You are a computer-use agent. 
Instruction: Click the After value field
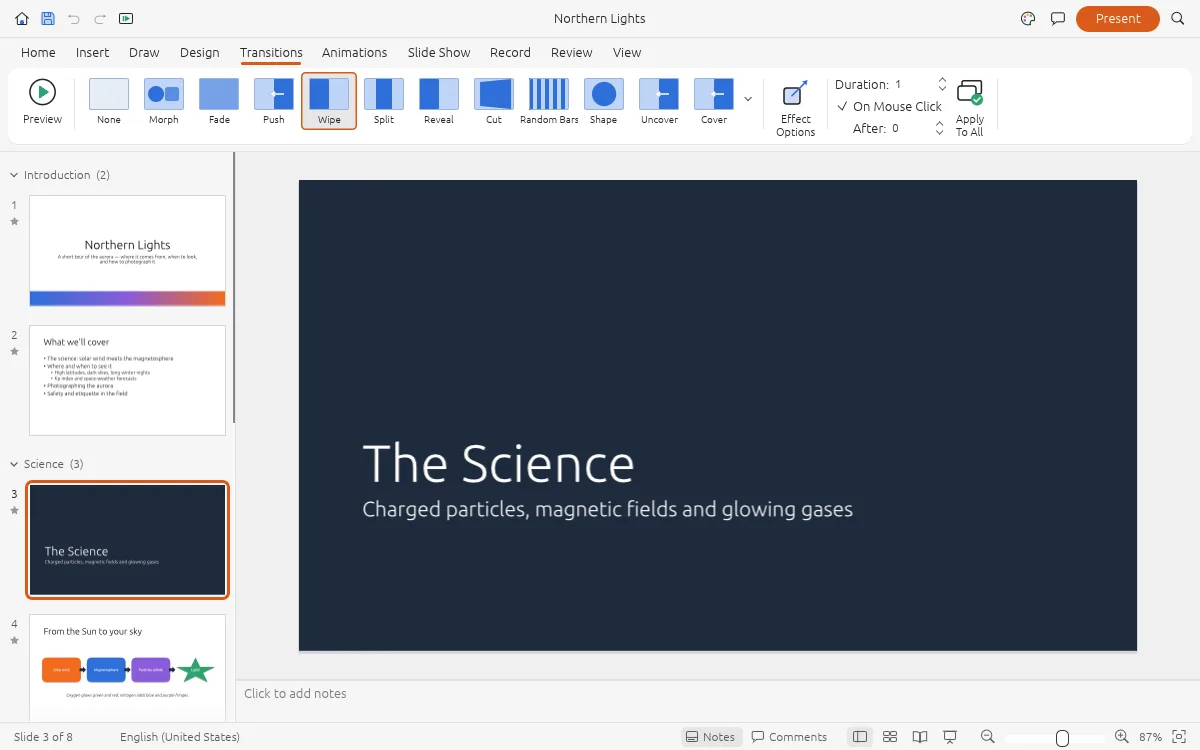pos(909,128)
